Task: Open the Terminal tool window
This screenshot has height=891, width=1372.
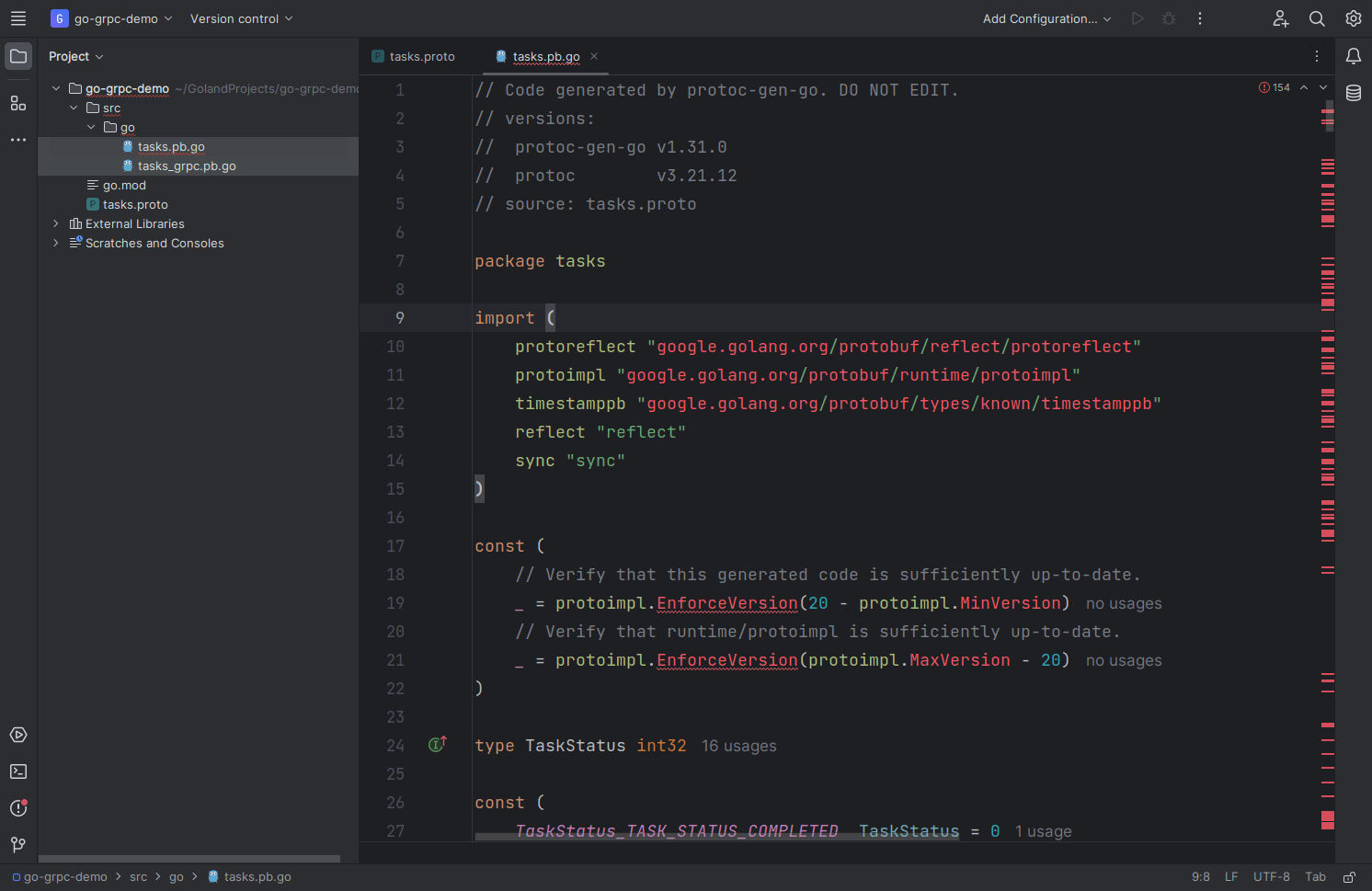Action: [18, 771]
